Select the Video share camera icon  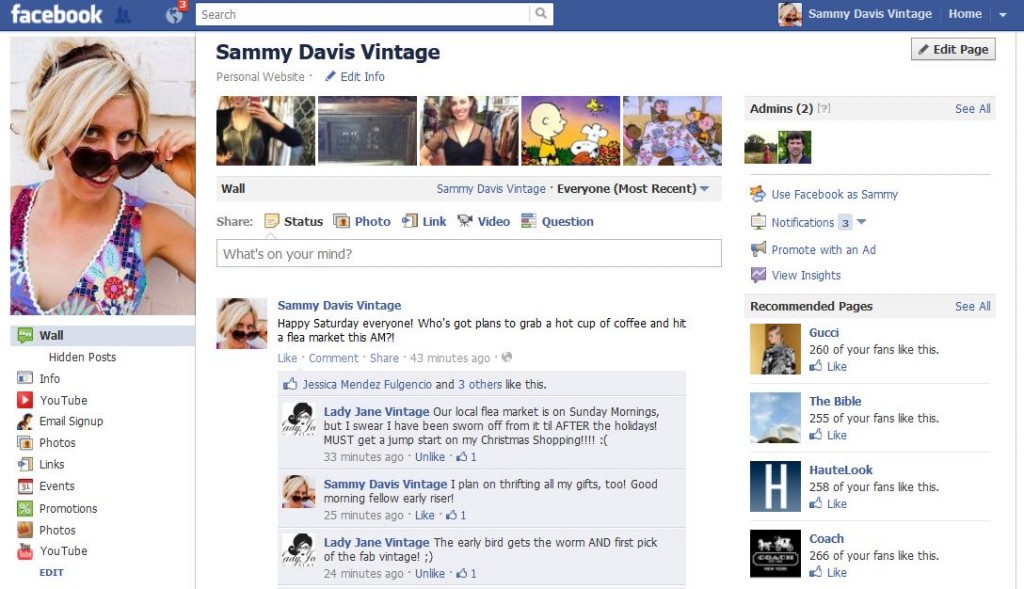(x=464, y=221)
